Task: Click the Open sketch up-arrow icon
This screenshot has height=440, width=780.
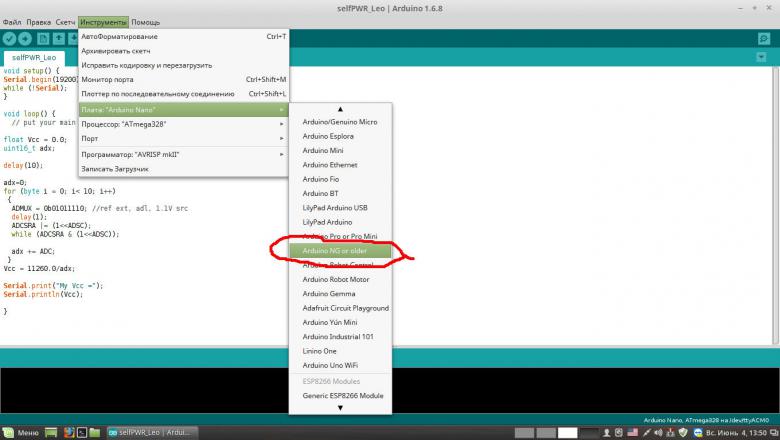Action: pyautogui.click(x=59, y=39)
